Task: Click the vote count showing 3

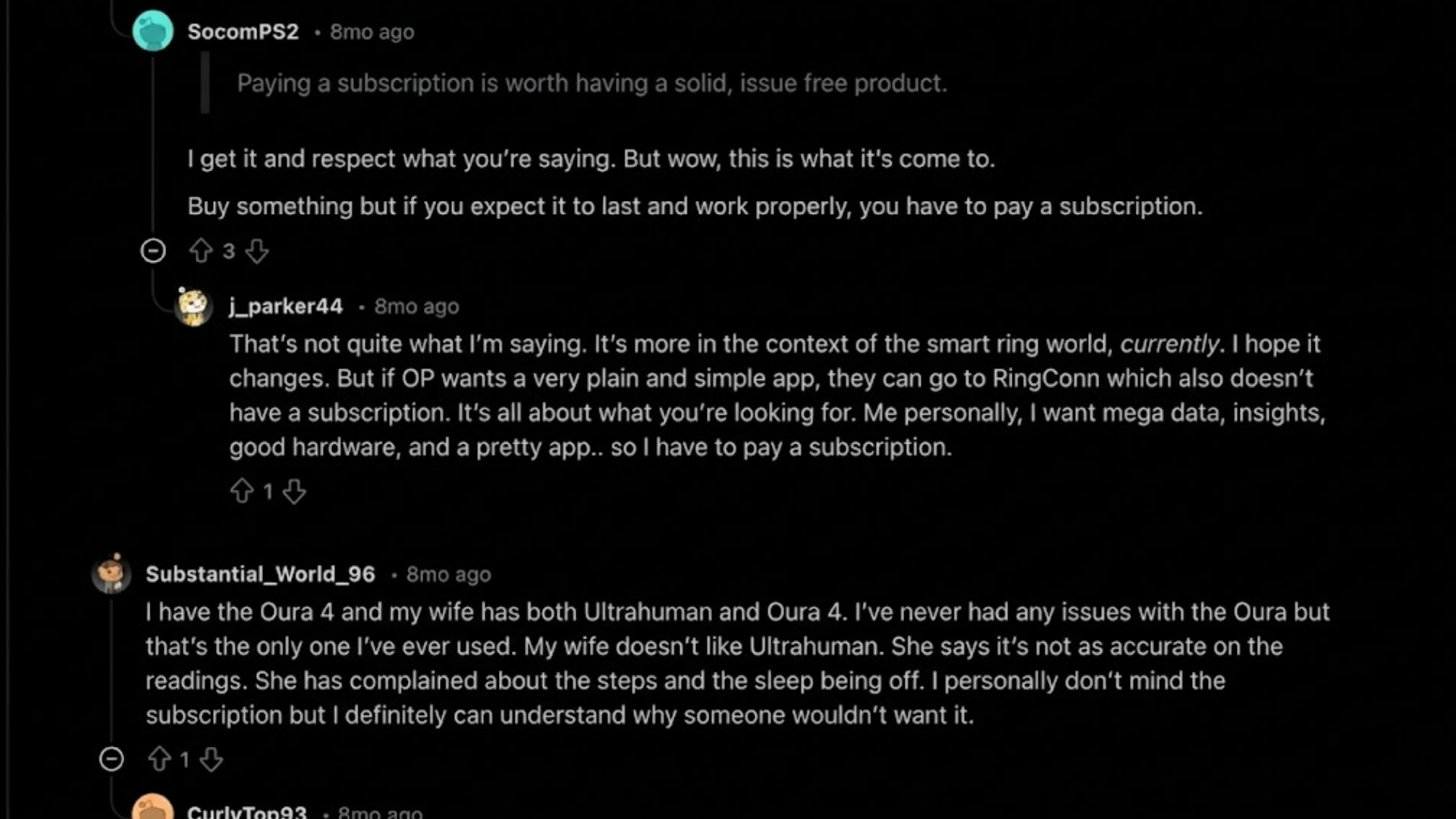Action: coord(230,251)
